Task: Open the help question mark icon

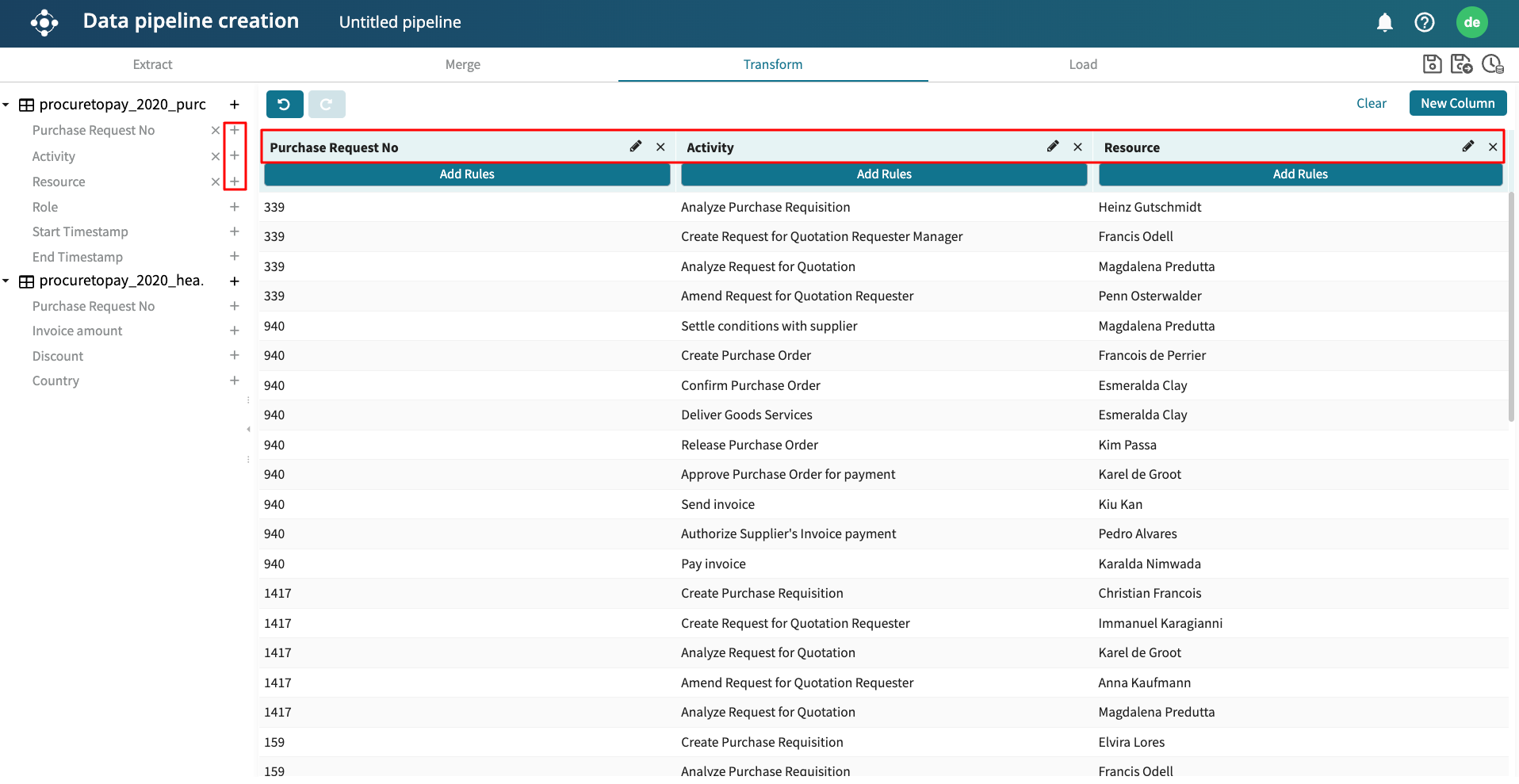Action: tap(1424, 22)
